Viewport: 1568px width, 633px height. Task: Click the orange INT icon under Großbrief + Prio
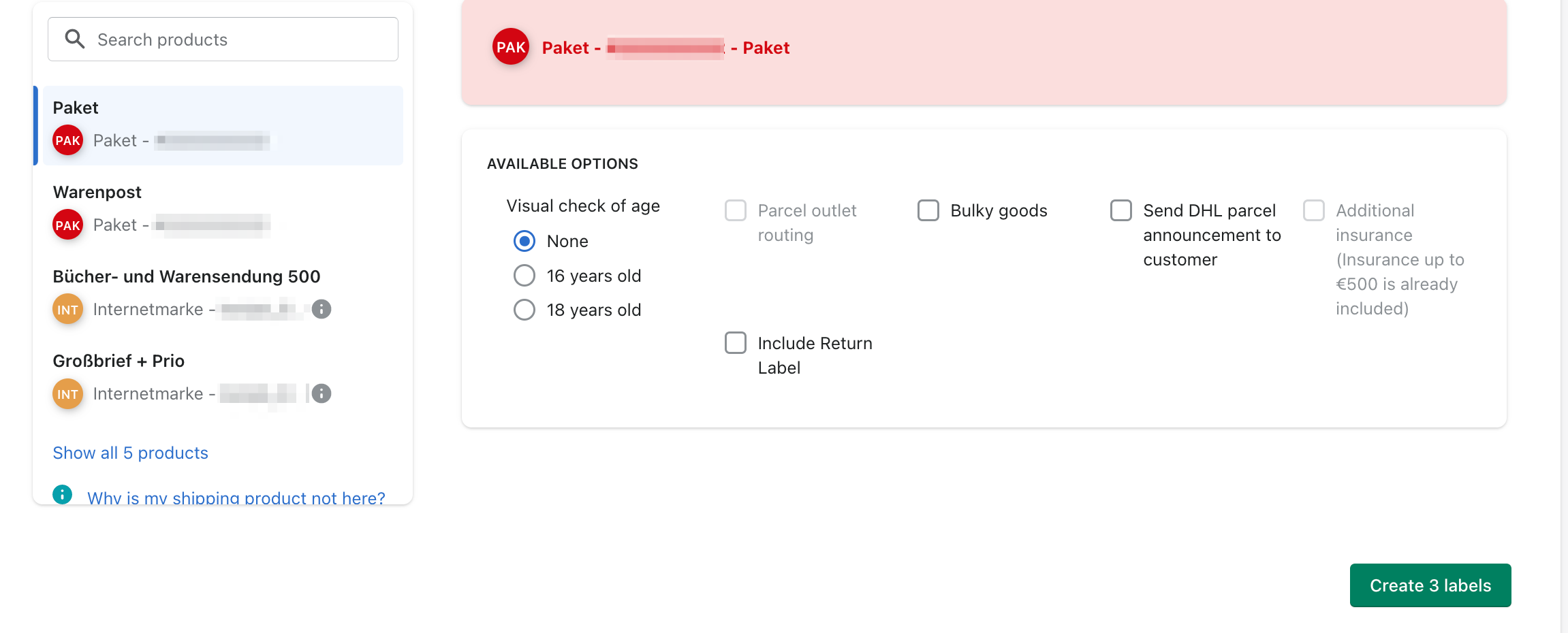[x=67, y=394]
